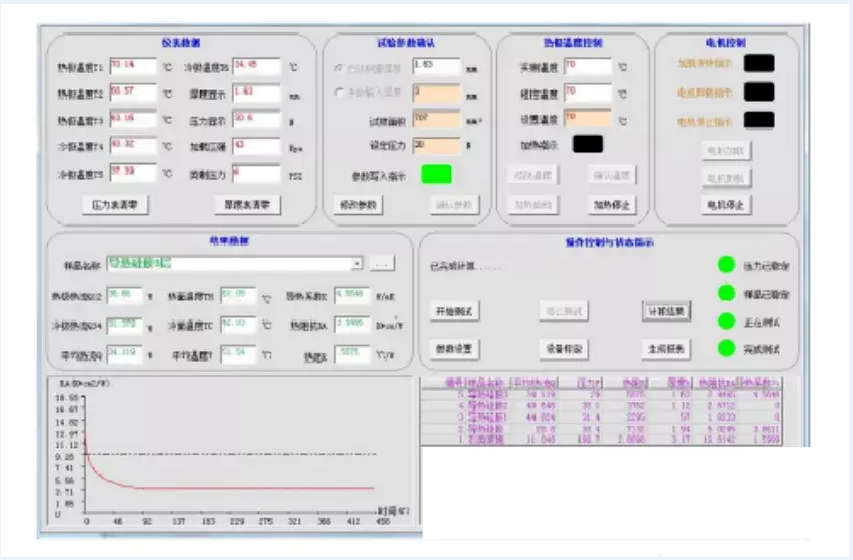This screenshot has width=853, height=560.
Task: Click the black heating indicator in temperature control
Action: (587, 144)
